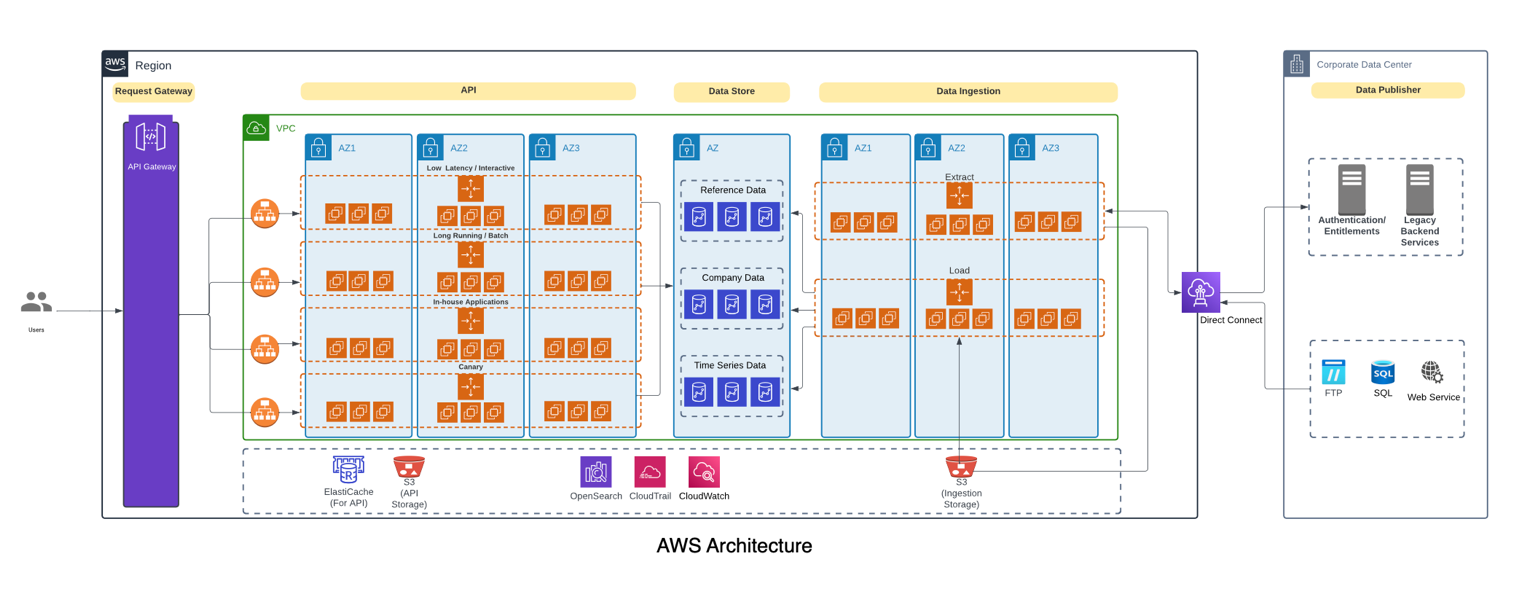Select the Low Latency / Interactive balancer icon

pos(471,188)
